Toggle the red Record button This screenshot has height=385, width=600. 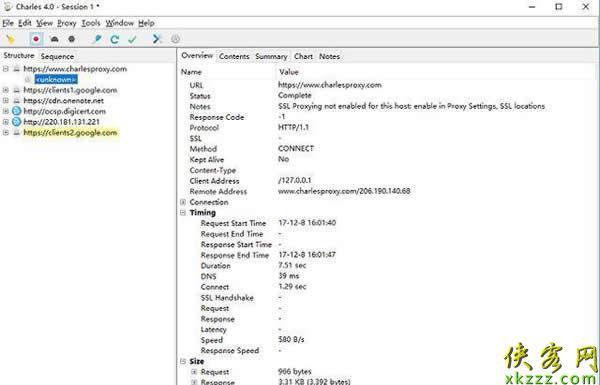[x=36, y=39]
